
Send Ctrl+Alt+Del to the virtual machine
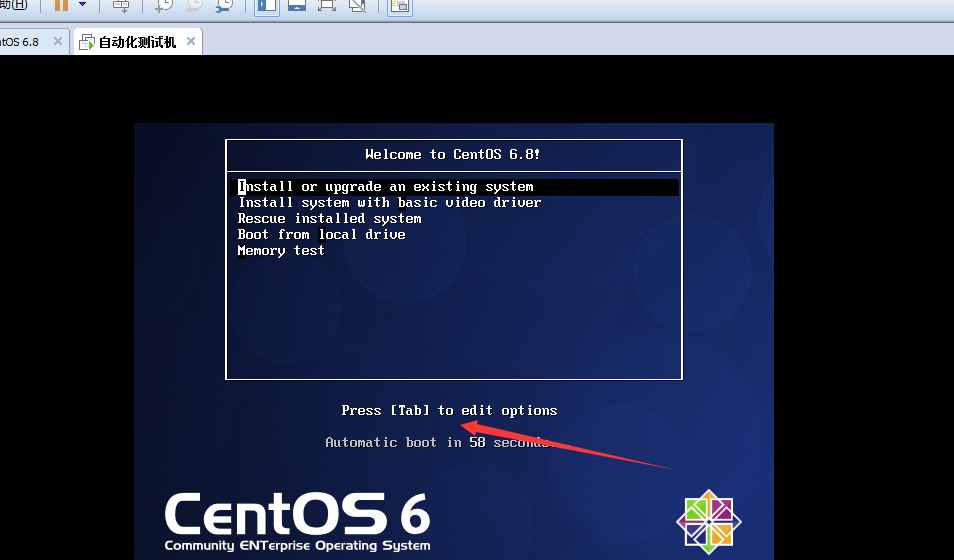tap(121, 6)
